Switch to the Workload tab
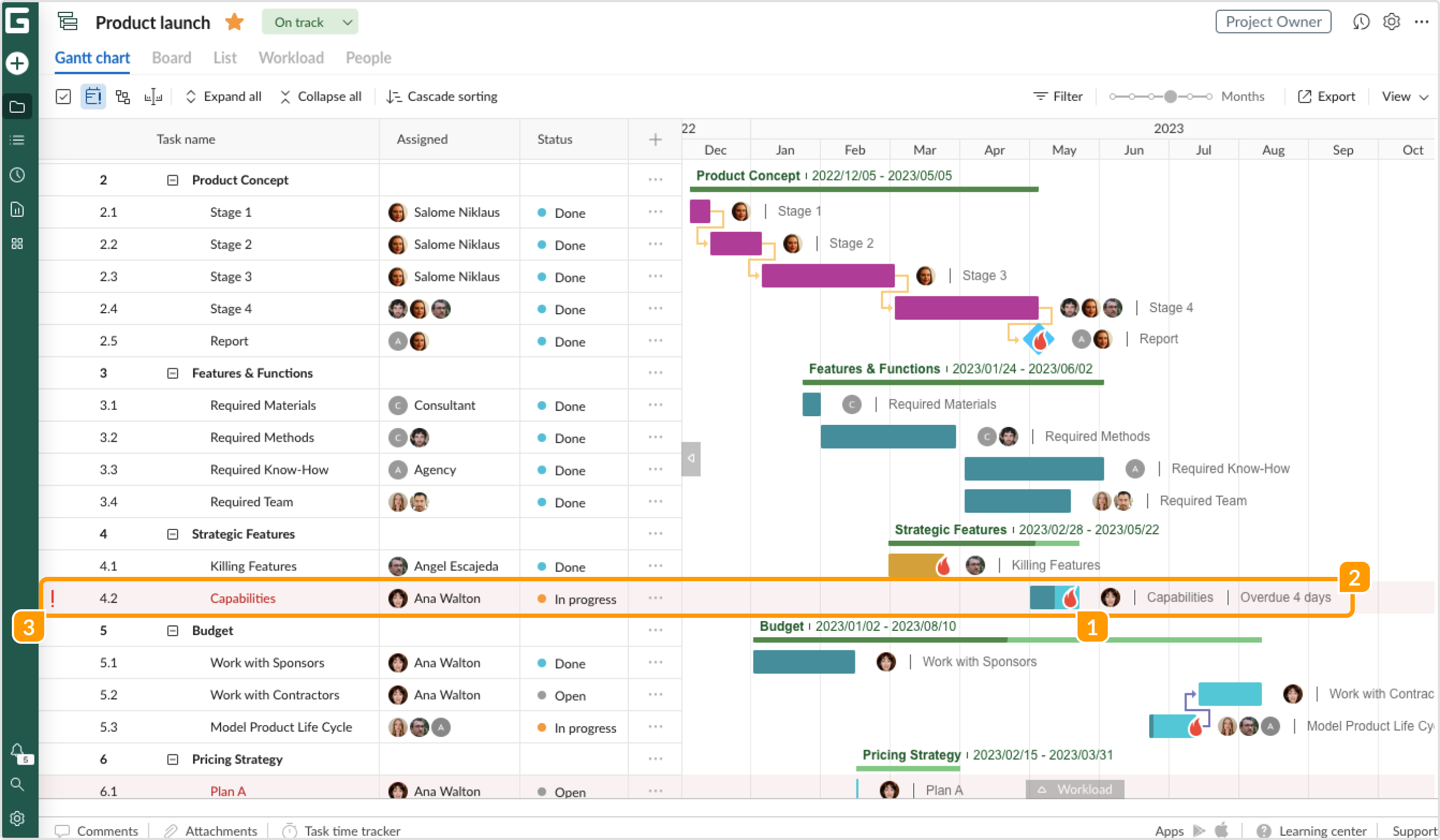 pos(291,58)
